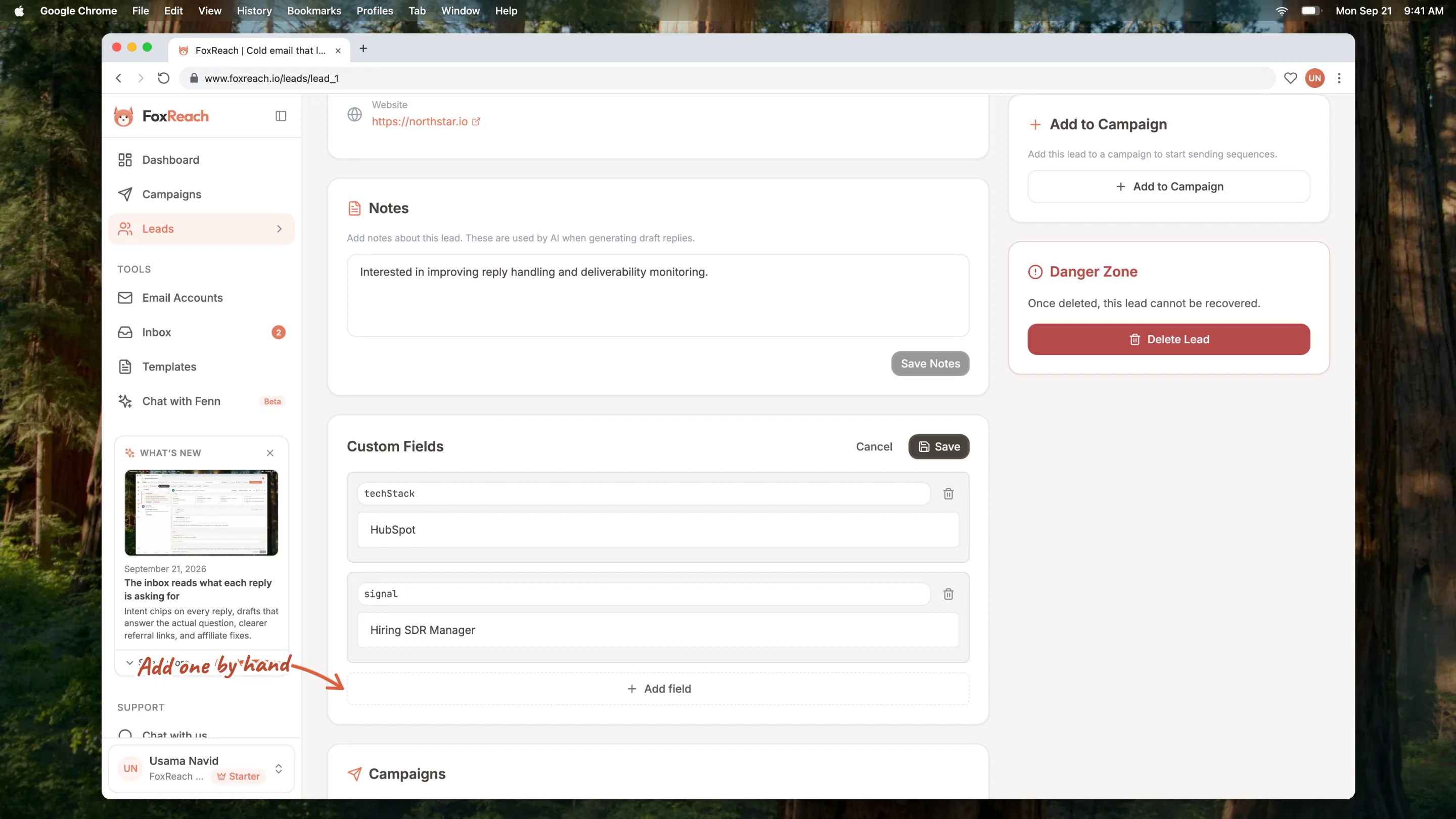Open the File menu
Screen dimensions: 1456x819
click(140, 11)
